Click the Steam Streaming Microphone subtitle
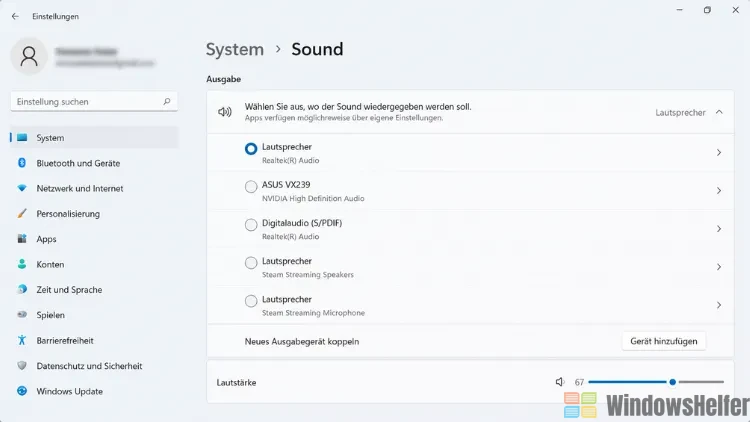 click(313, 313)
